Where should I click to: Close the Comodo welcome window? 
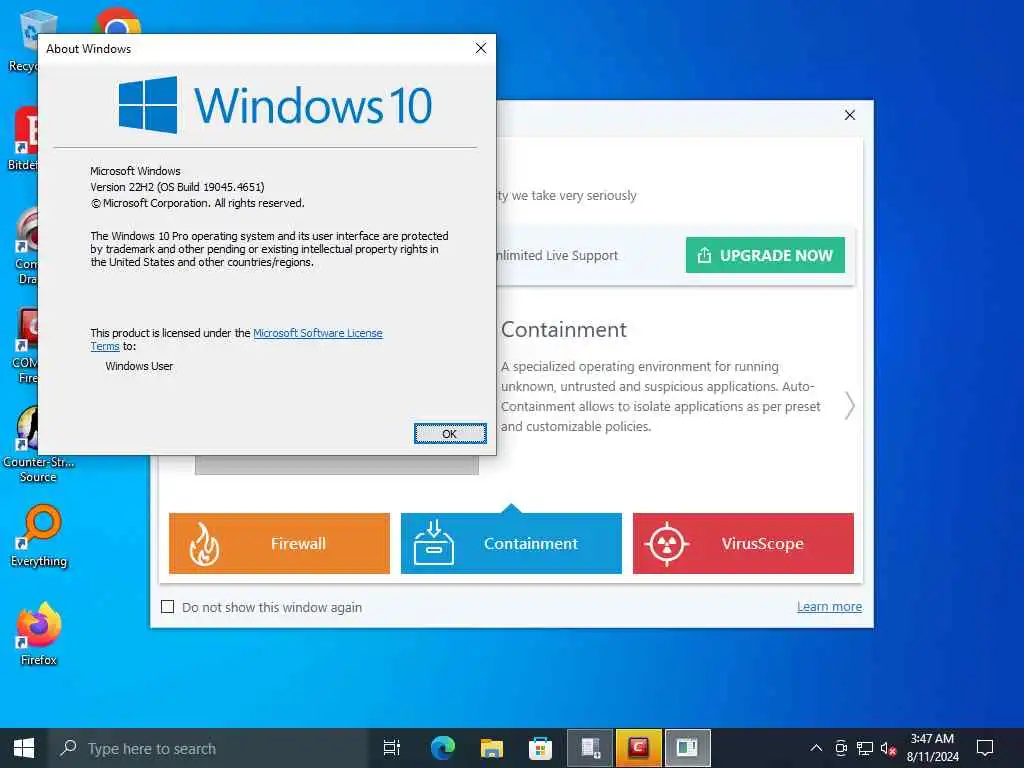pyautogui.click(x=850, y=115)
